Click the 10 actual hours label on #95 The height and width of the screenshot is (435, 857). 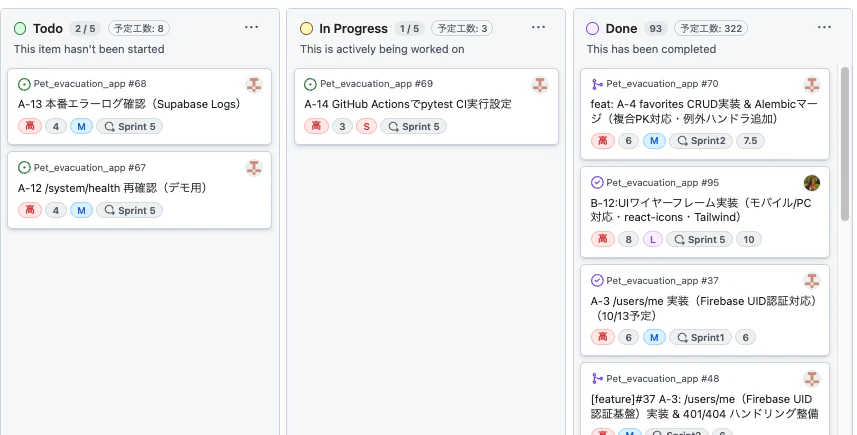point(749,239)
